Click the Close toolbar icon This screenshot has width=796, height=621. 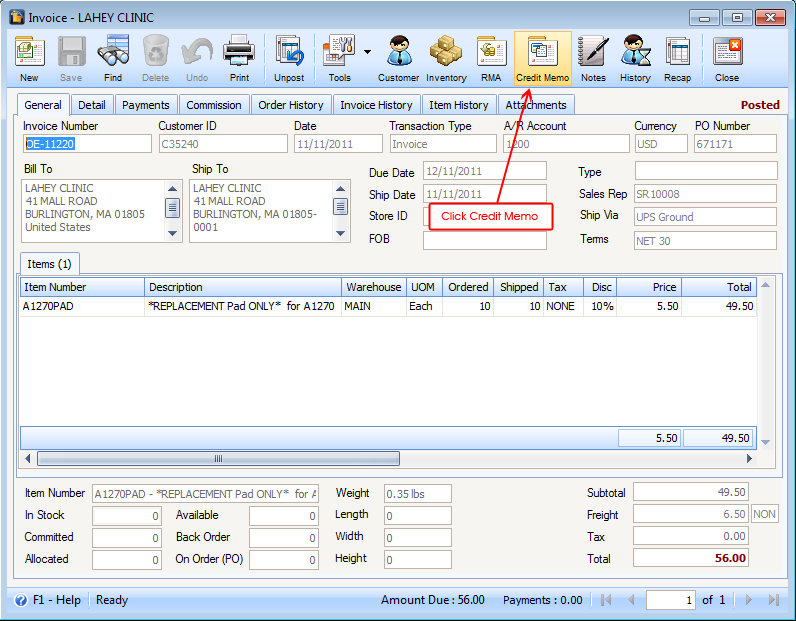pos(727,52)
